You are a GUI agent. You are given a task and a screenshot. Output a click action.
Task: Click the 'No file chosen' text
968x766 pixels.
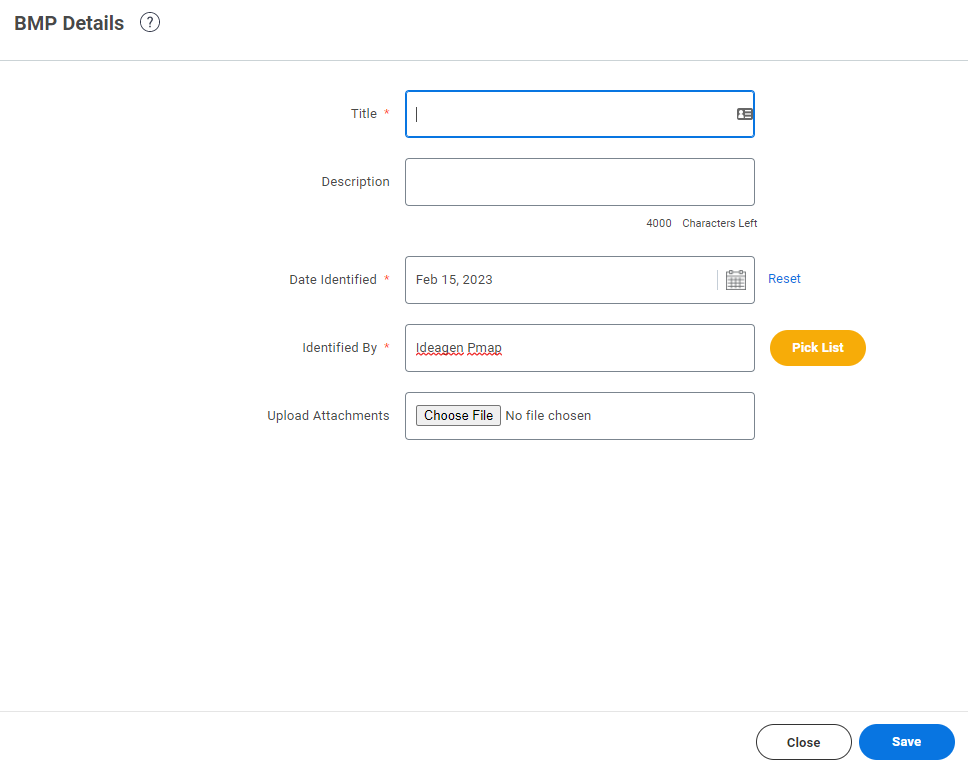pos(548,415)
